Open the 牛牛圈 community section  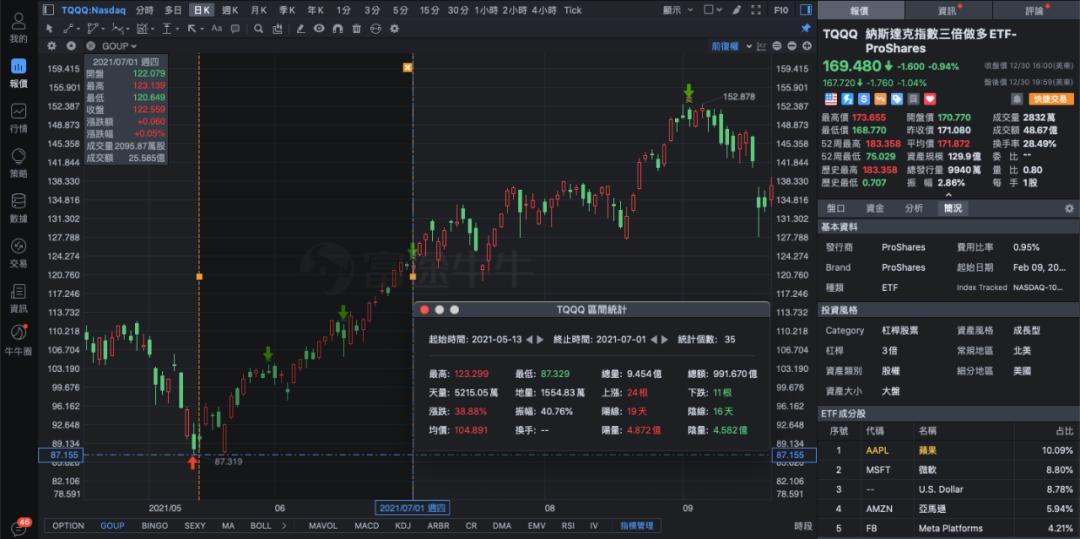[x=19, y=339]
